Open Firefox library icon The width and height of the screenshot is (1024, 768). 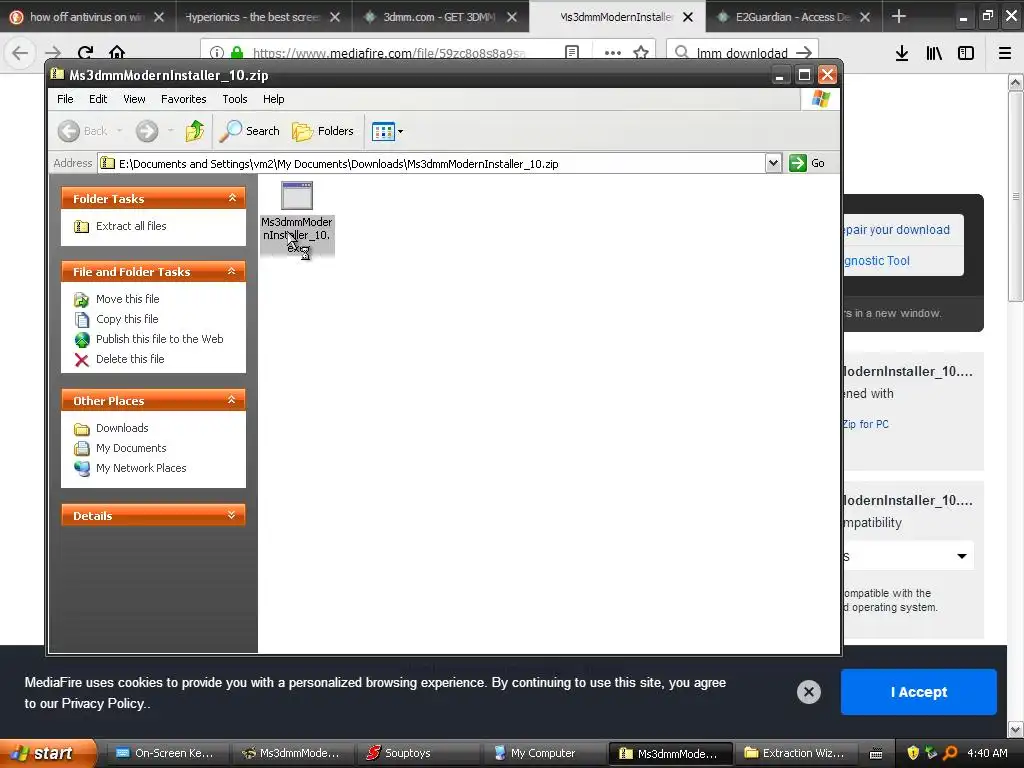click(934, 53)
